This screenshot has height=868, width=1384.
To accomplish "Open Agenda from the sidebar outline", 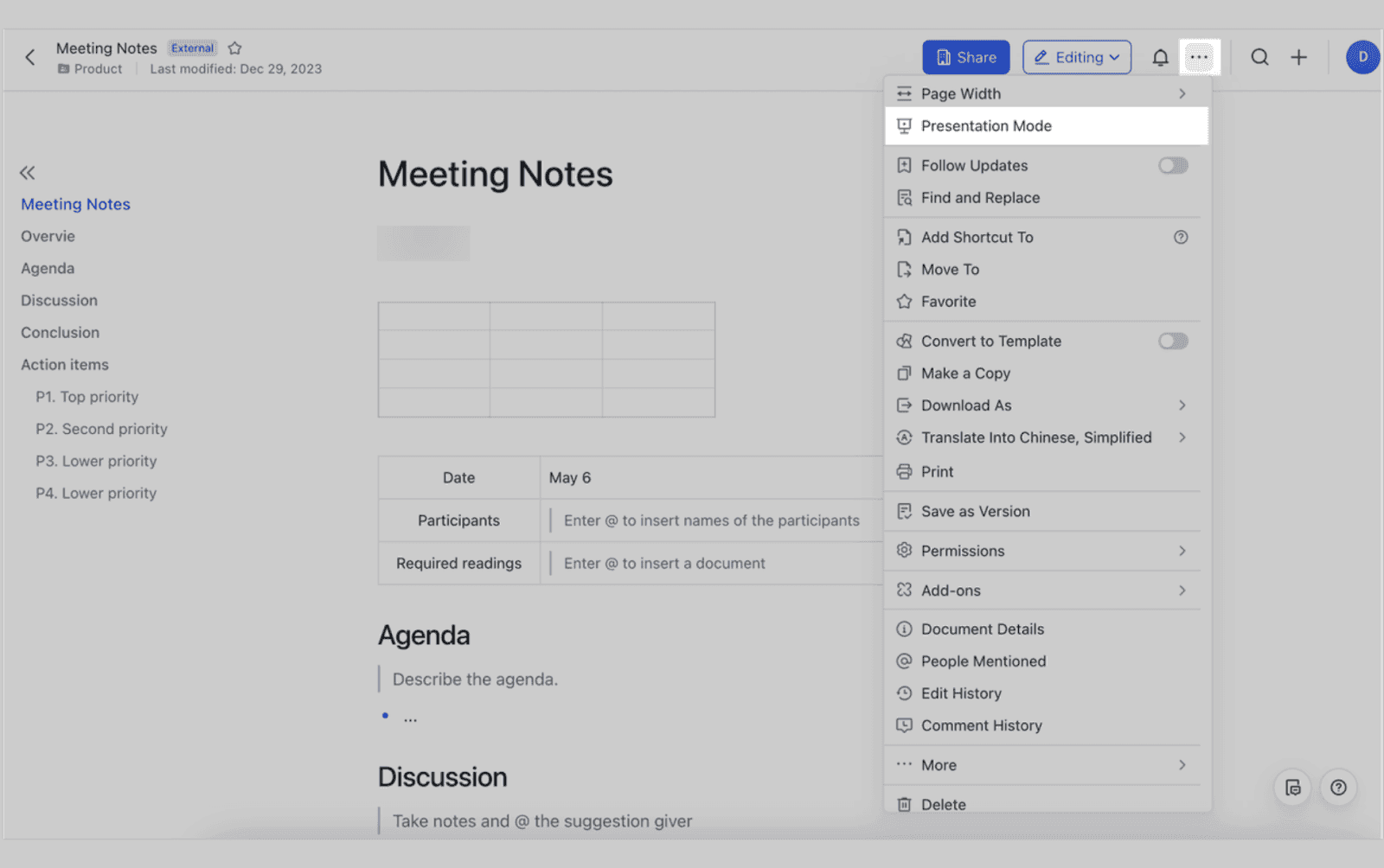I will (x=48, y=268).
